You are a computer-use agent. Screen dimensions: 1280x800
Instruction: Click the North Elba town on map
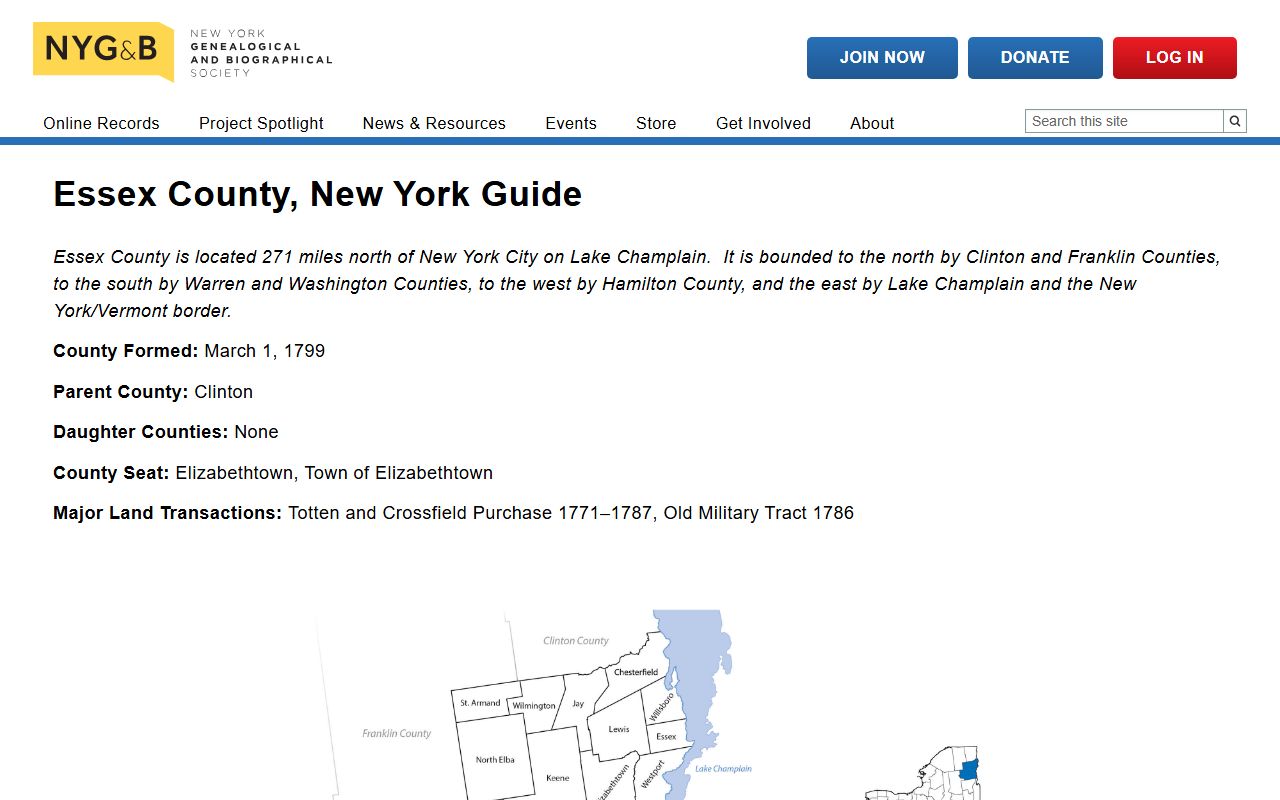point(494,760)
